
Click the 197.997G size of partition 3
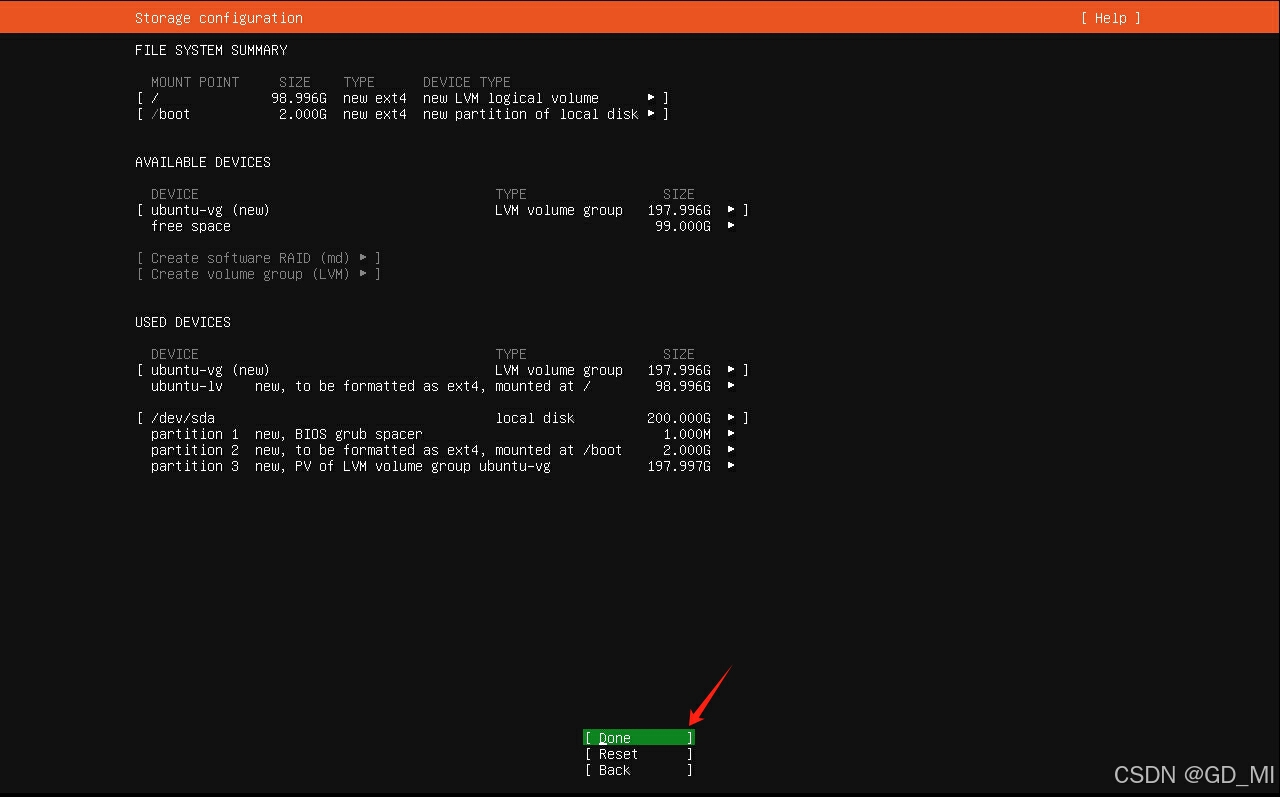click(679, 466)
